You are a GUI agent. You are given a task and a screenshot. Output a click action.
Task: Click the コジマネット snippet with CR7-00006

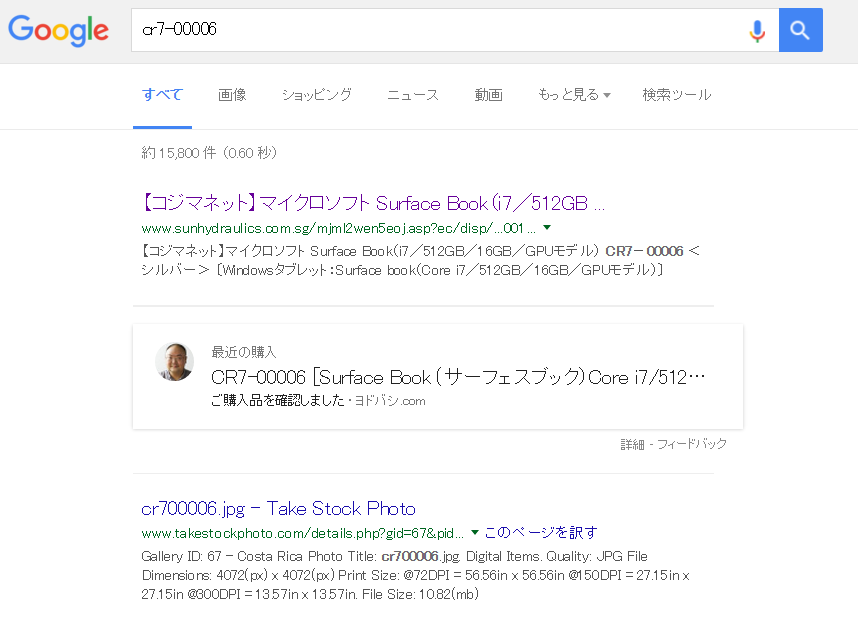(420, 260)
